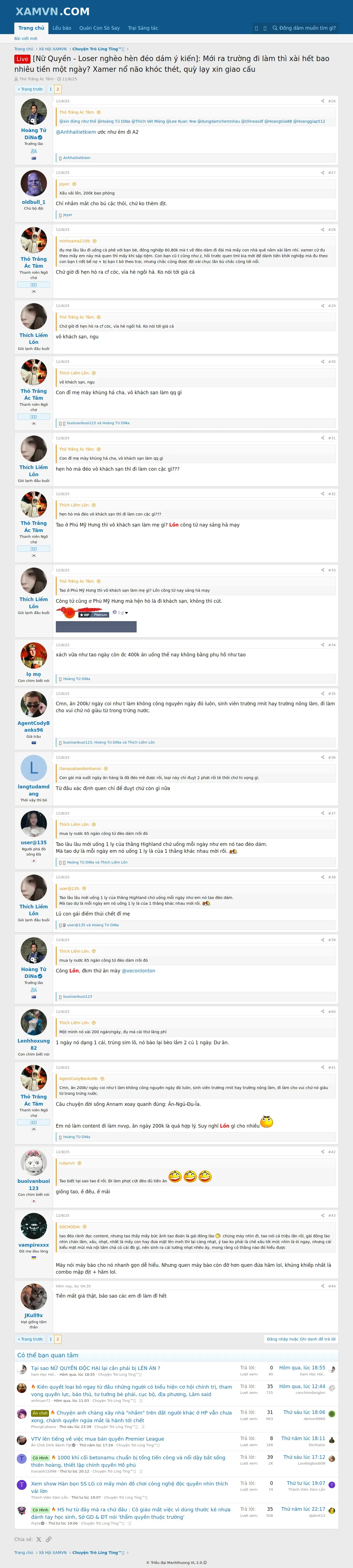Image resolution: width=353 pixels, height=1568 pixels.
Task: Open the related thread on NỮ QUYỀN ĐỌC HẠI
Action: click(x=96, y=1368)
